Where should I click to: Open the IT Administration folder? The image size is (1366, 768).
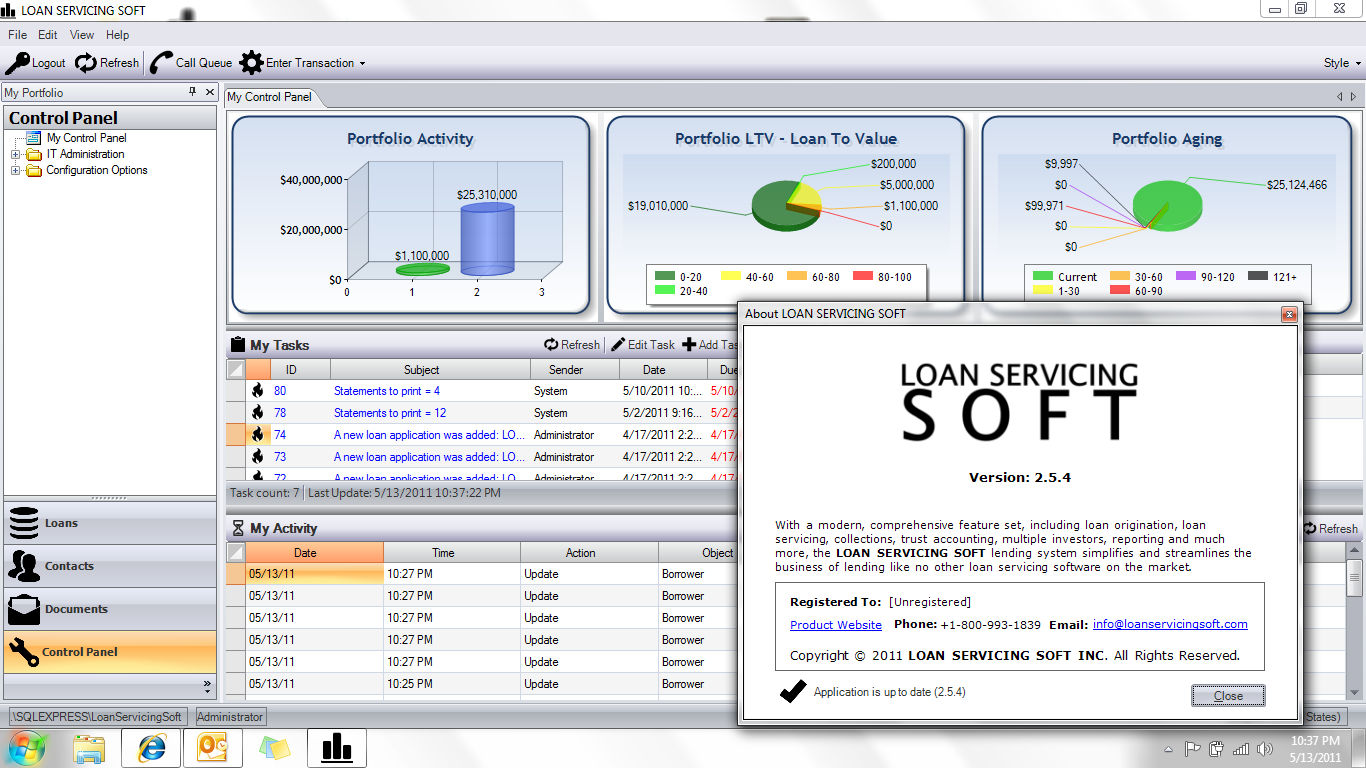(x=34, y=154)
